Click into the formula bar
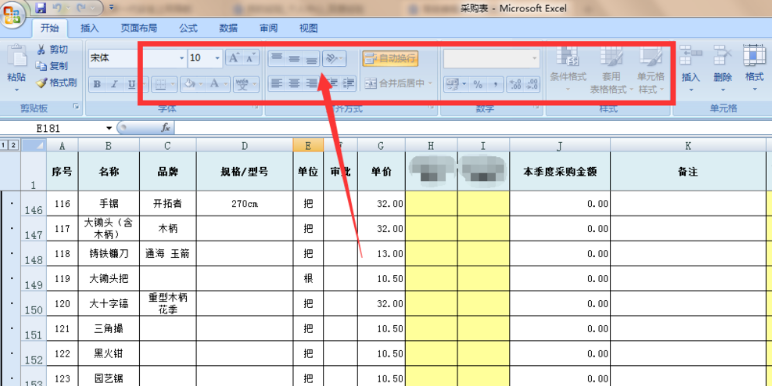 pyautogui.click(x=473, y=128)
